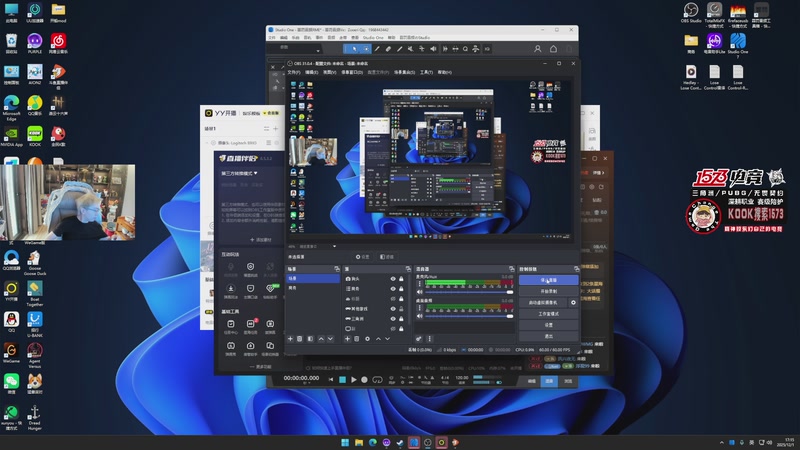This screenshot has width=800, height=450.
Task: Click the add plus icon in YY开播 window
Action: (x=276, y=129)
